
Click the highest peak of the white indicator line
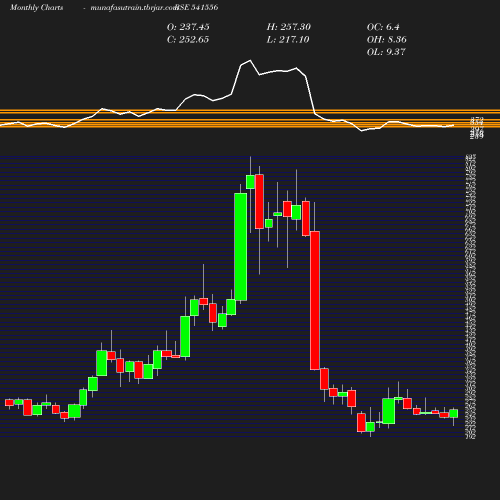pos(250,60)
